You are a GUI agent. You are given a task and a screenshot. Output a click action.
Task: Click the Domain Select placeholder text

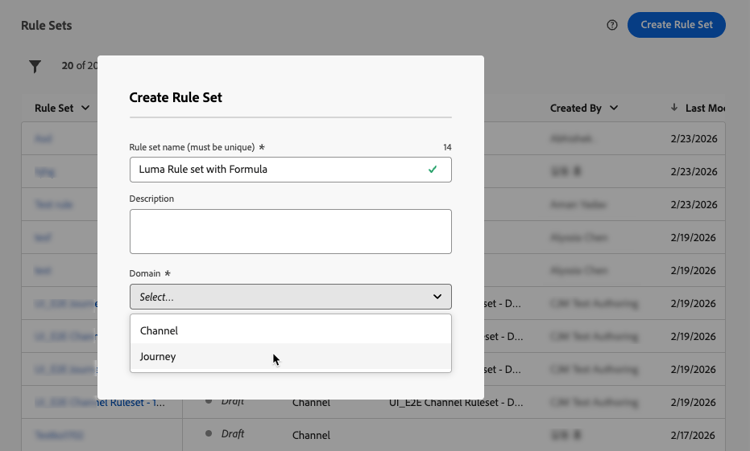(x=157, y=297)
